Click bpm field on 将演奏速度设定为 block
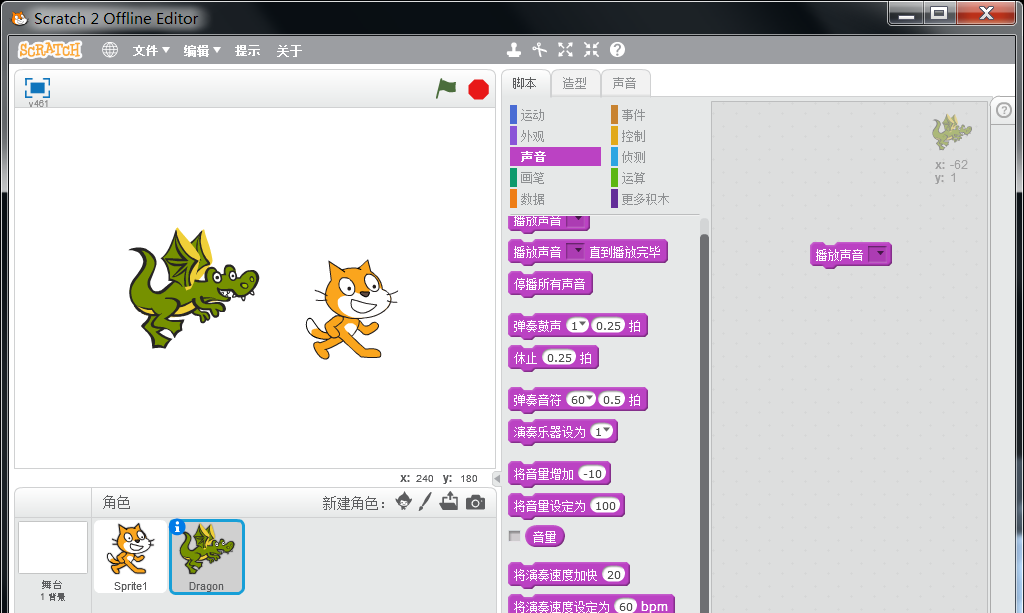 (626, 606)
